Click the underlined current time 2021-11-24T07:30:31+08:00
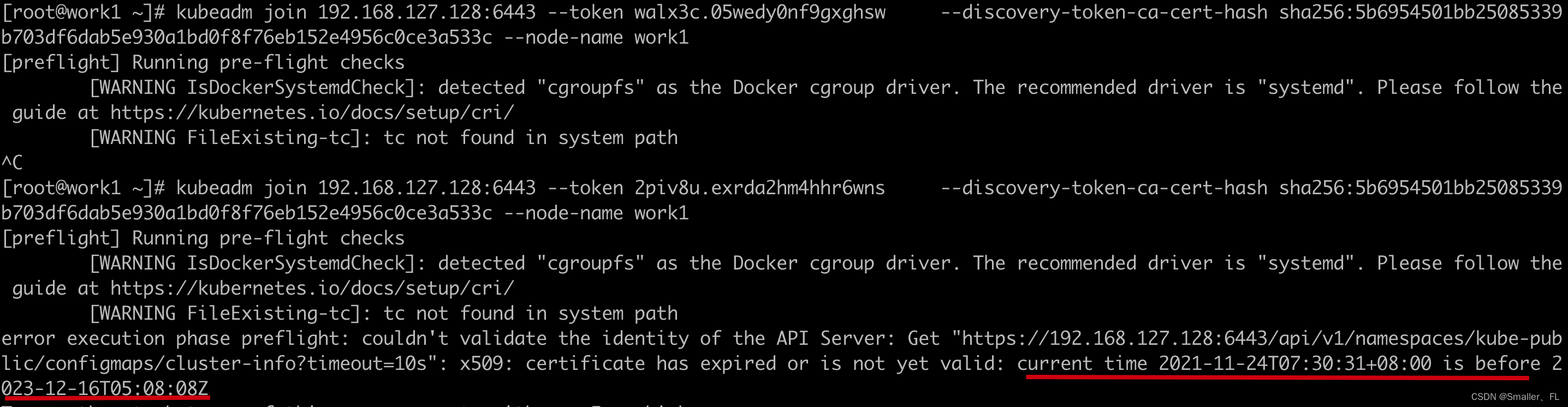The width and height of the screenshot is (1568, 407). click(1224, 364)
